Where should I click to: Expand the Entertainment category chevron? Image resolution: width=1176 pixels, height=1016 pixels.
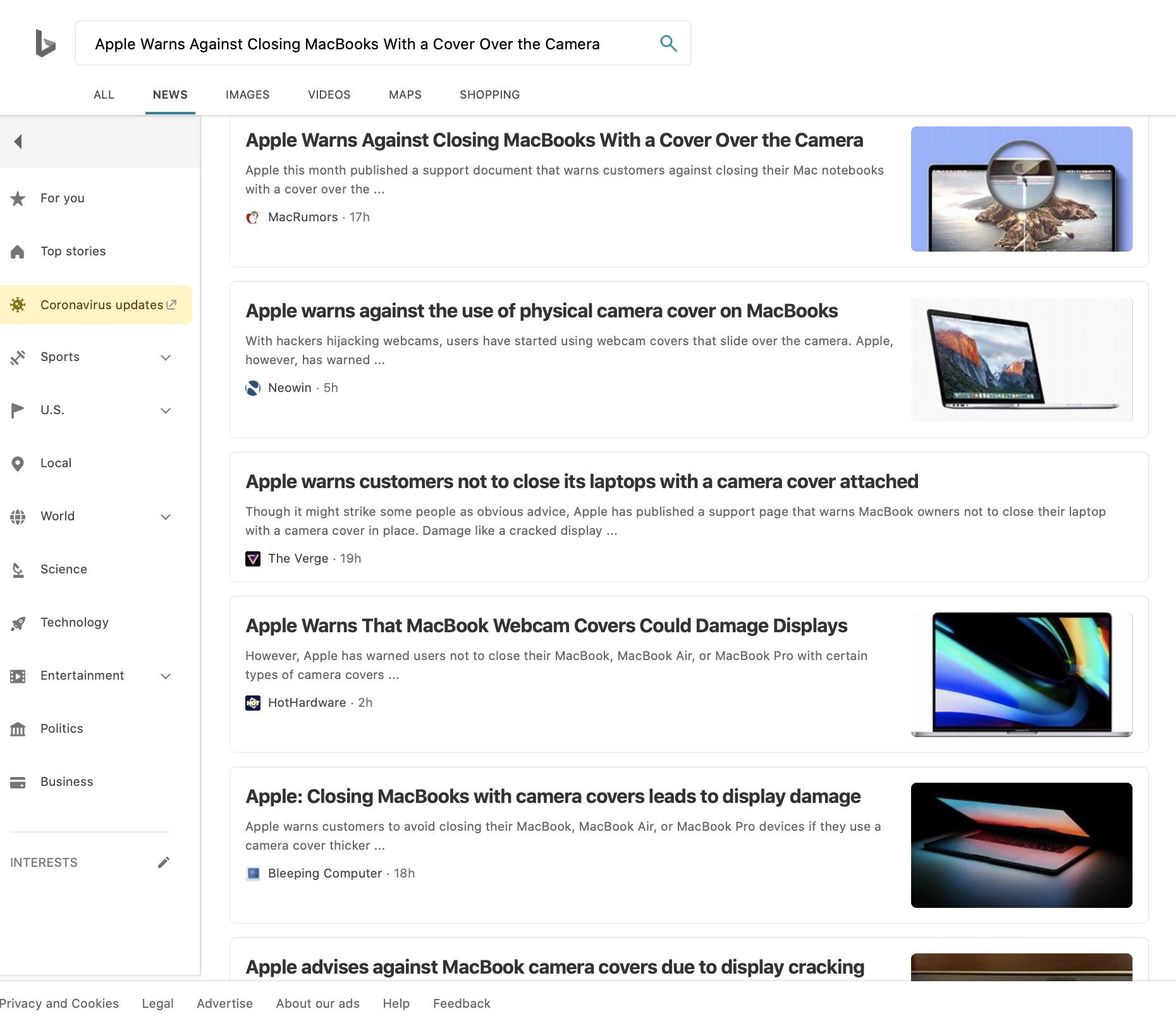point(166,676)
